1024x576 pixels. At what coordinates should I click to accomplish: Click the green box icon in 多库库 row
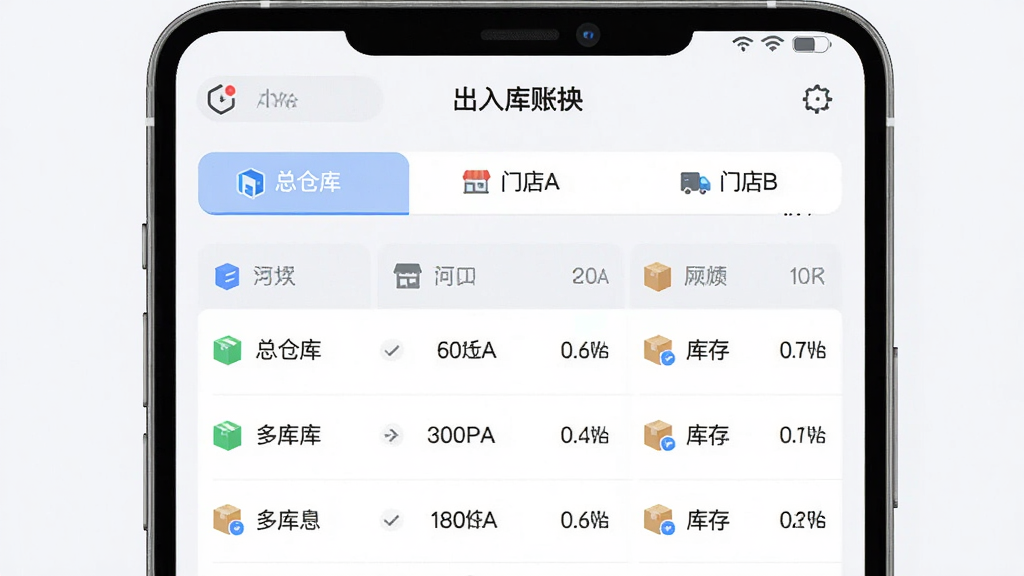point(227,435)
